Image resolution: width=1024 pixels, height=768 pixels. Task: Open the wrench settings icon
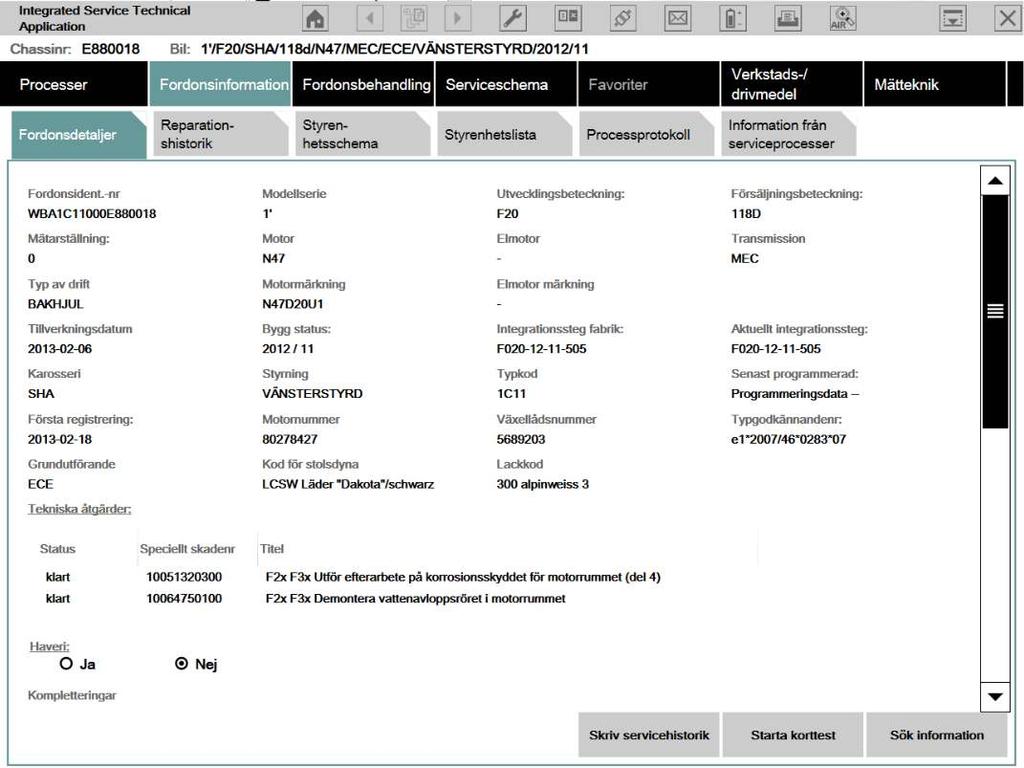pos(513,18)
